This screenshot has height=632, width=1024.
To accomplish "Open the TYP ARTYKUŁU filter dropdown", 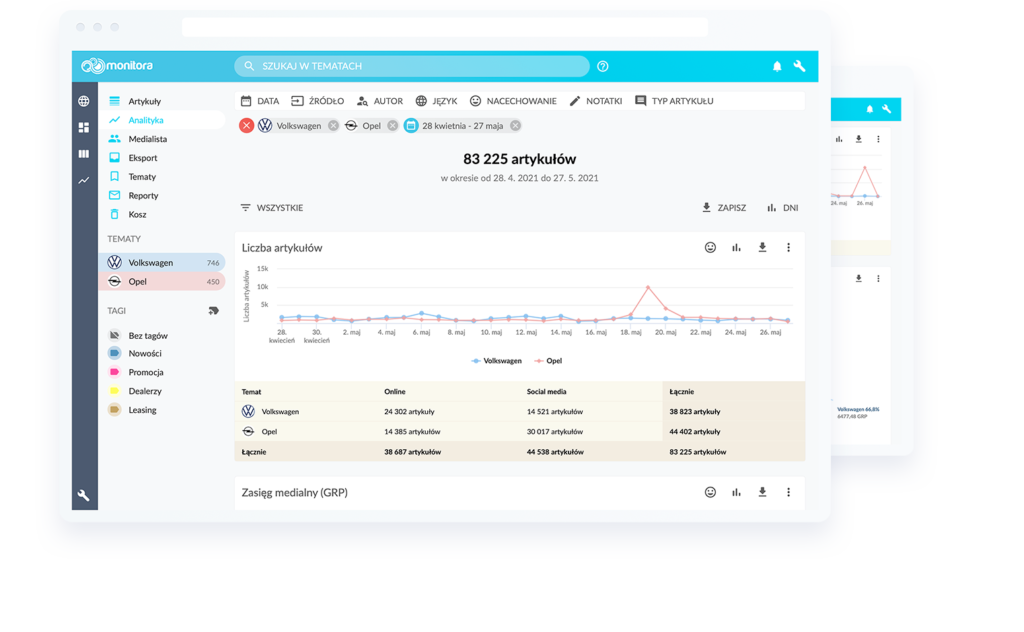I will (x=674, y=101).
